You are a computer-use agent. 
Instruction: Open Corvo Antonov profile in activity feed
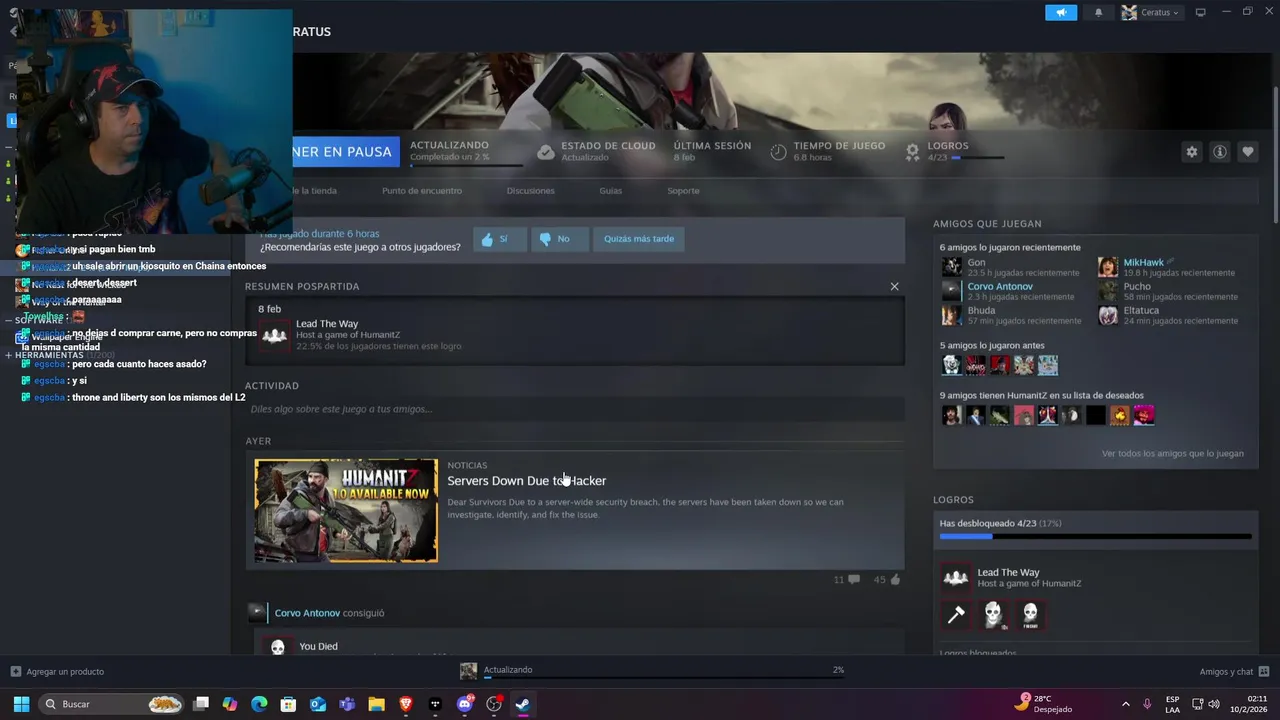307,613
